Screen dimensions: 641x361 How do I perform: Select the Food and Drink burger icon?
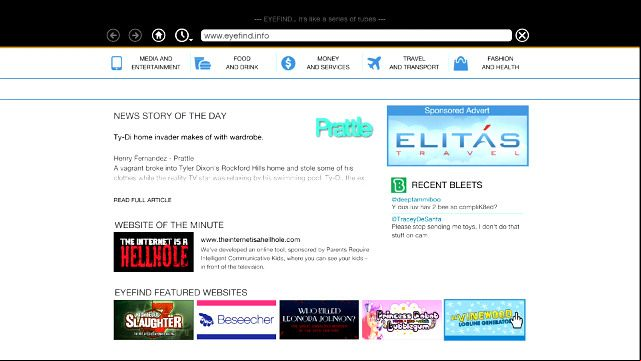[x=202, y=63]
